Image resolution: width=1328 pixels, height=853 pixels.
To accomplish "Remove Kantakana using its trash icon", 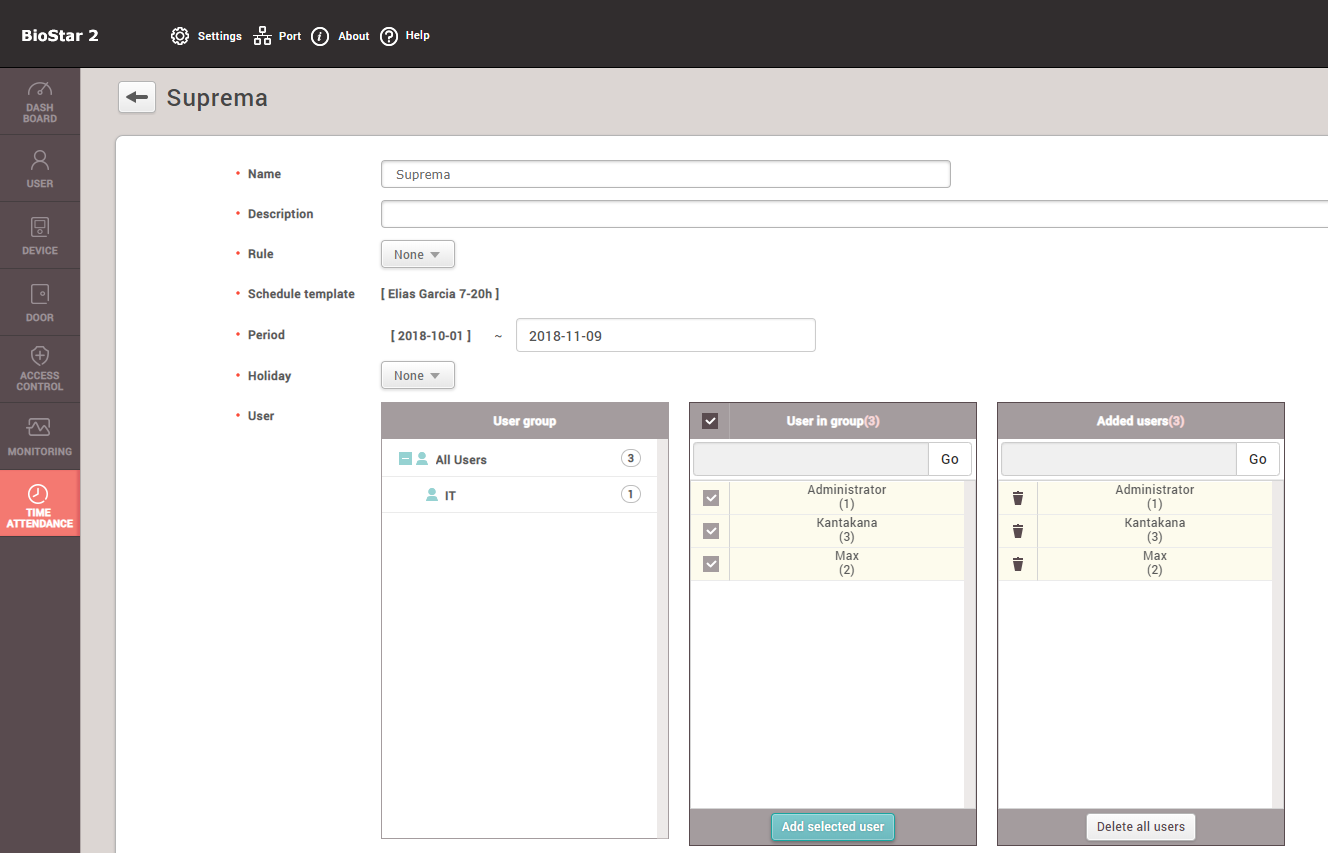I will click(x=1018, y=531).
